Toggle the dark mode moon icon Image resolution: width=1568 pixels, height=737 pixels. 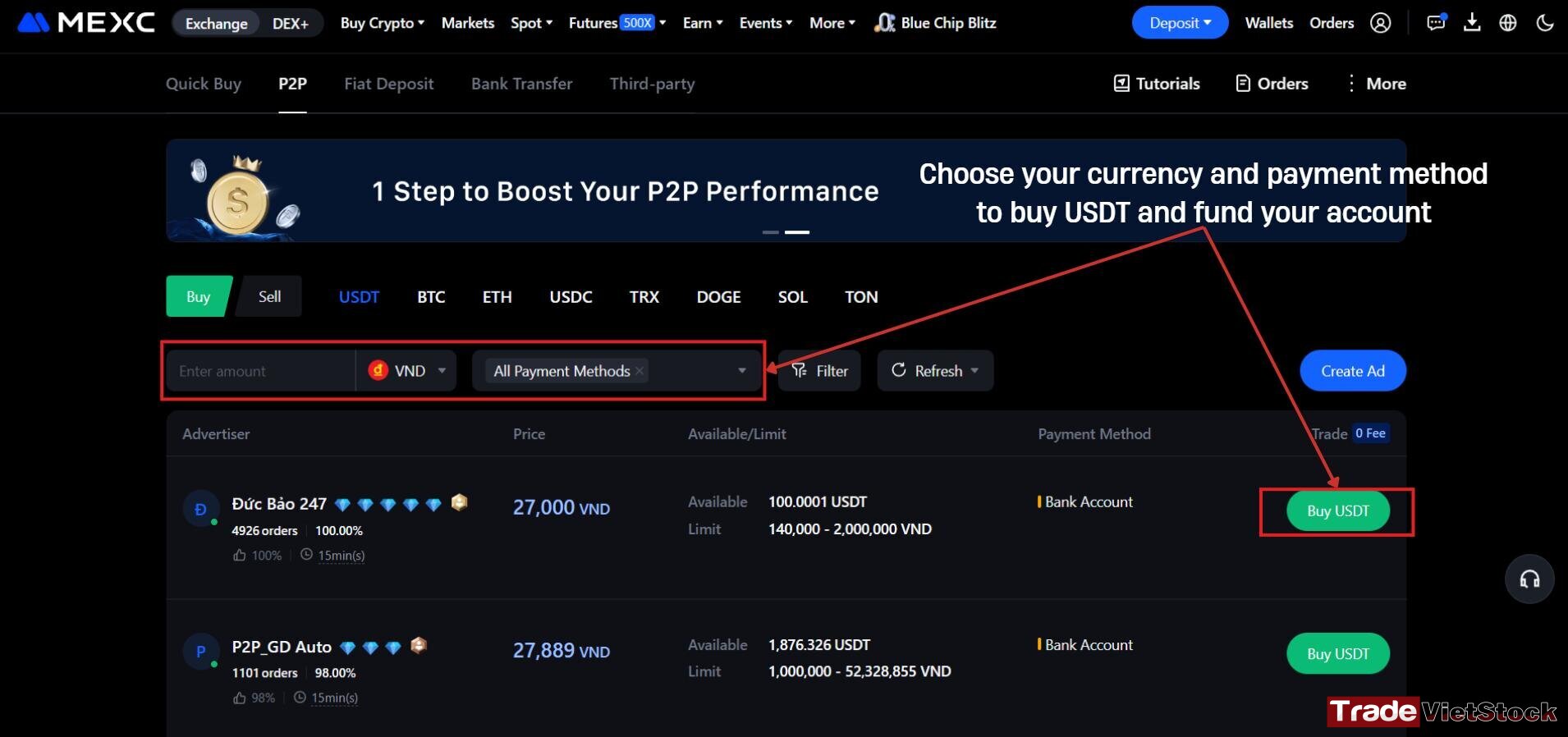(x=1545, y=22)
